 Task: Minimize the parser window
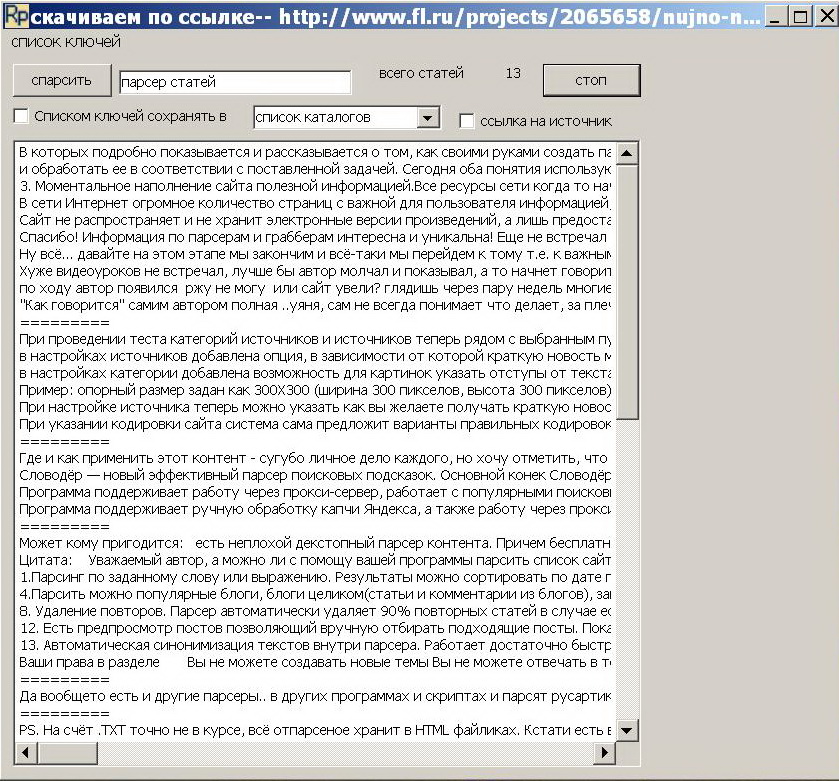774,17
